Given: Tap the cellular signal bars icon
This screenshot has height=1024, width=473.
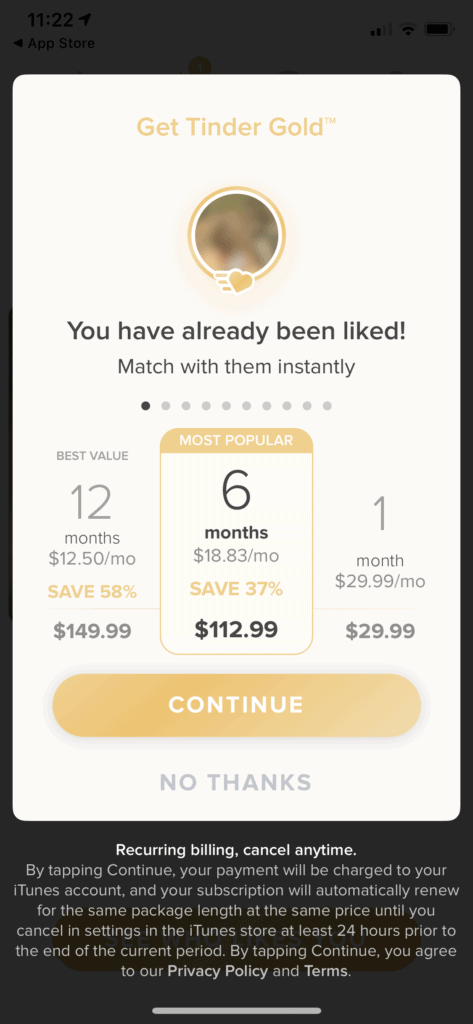Looking at the screenshot, I should (x=381, y=29).
